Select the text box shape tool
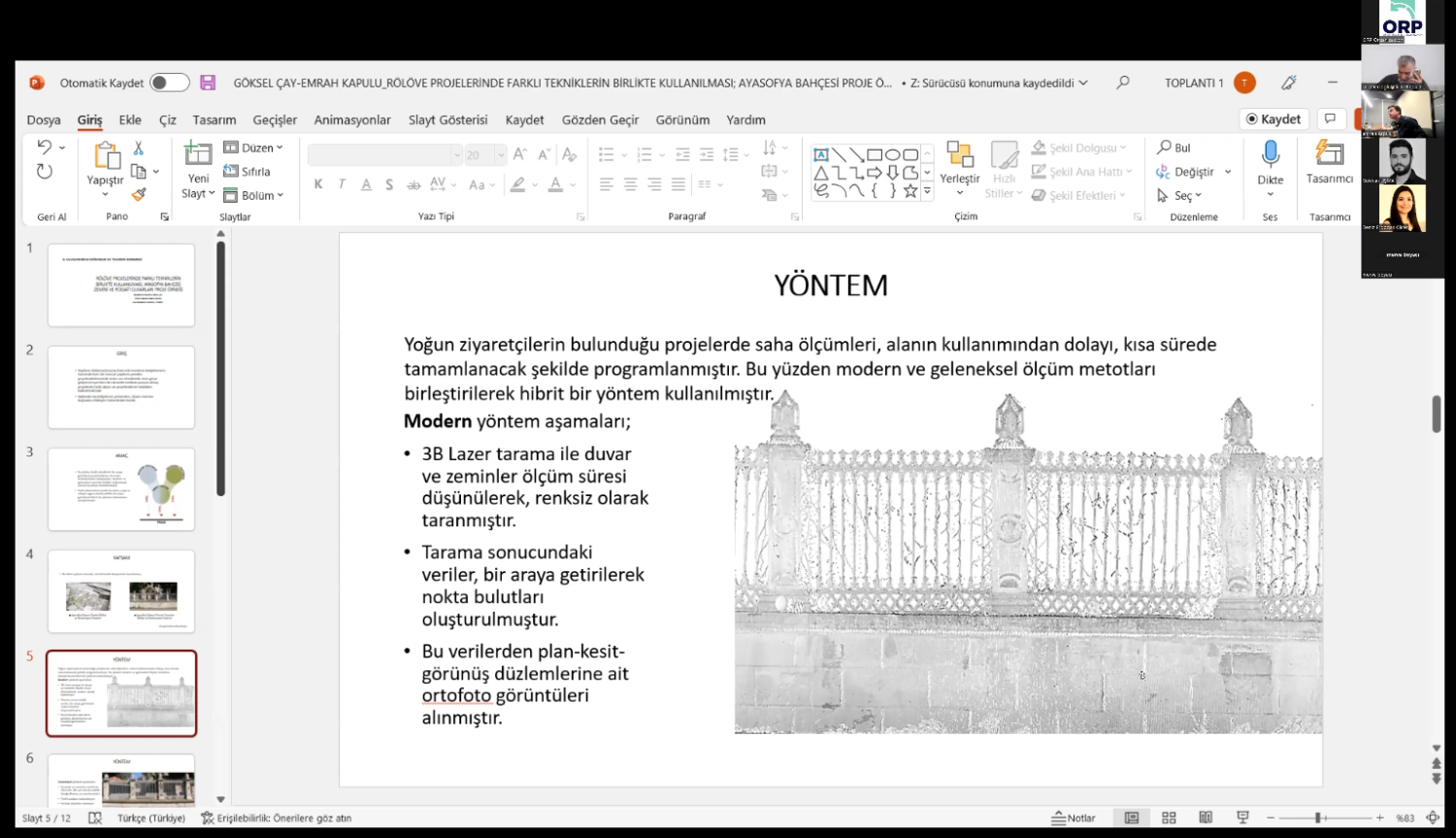1456x838 pixels. coord(821,154)
